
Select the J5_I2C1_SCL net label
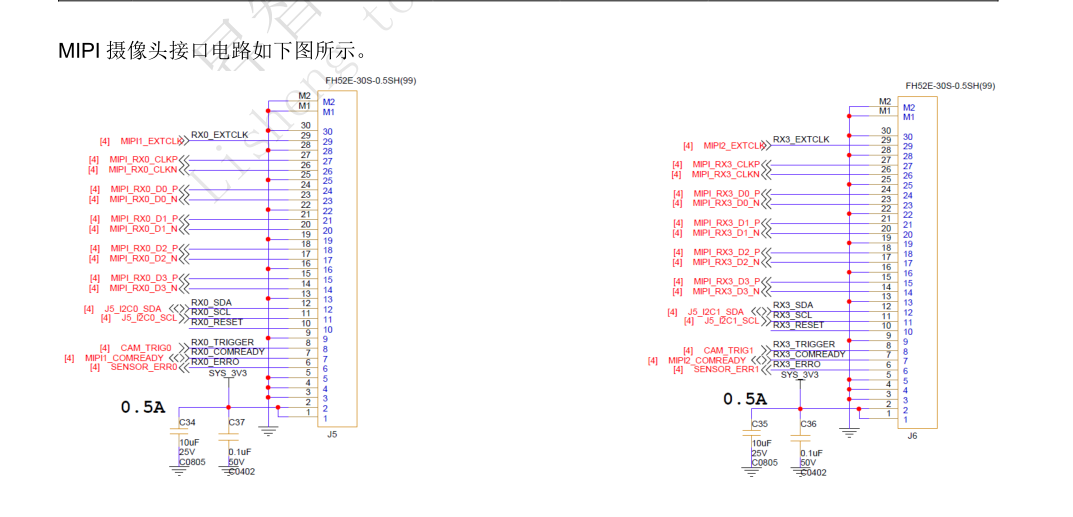(x=731, y=321)
